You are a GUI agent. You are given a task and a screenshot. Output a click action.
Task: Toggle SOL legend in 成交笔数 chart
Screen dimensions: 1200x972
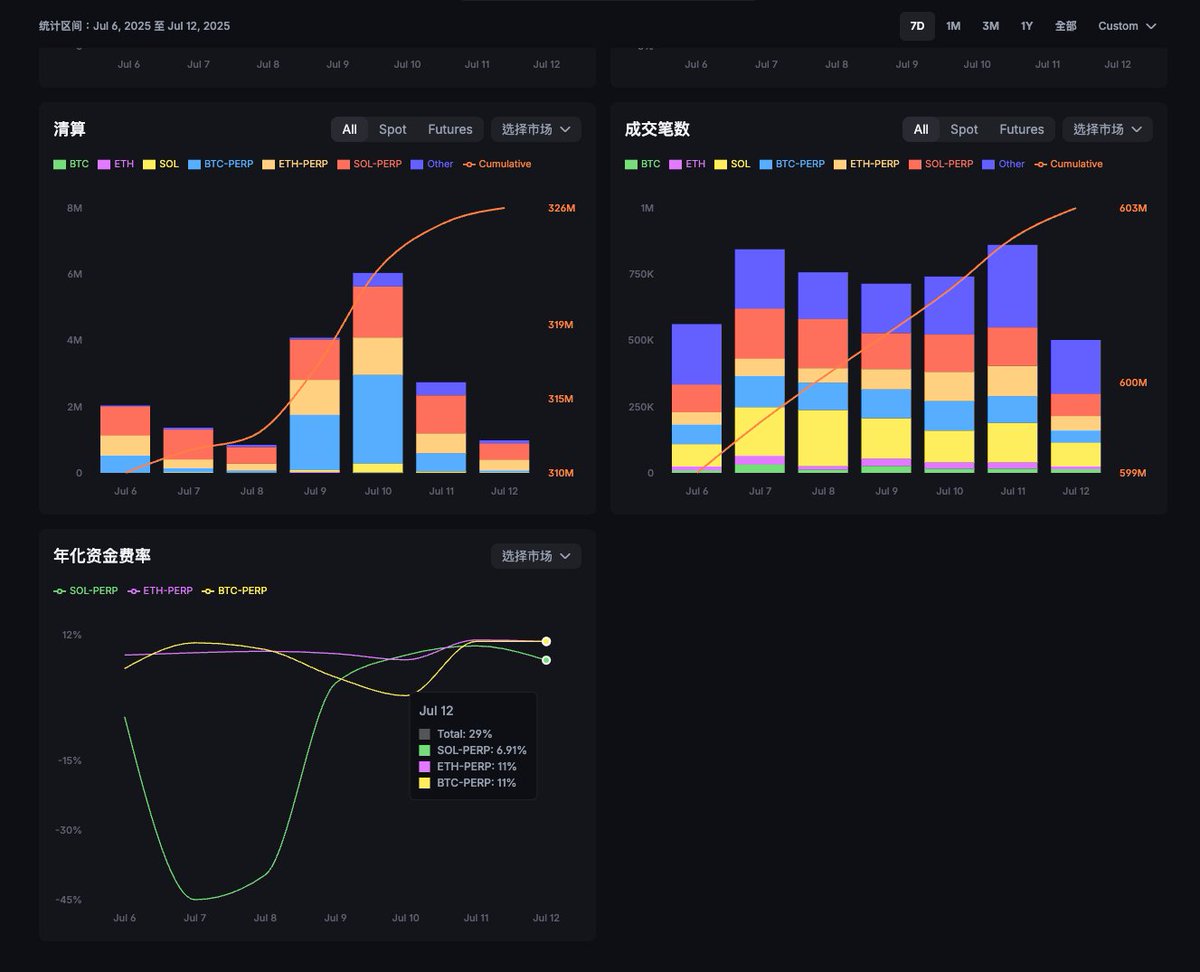tap(732, 164)
